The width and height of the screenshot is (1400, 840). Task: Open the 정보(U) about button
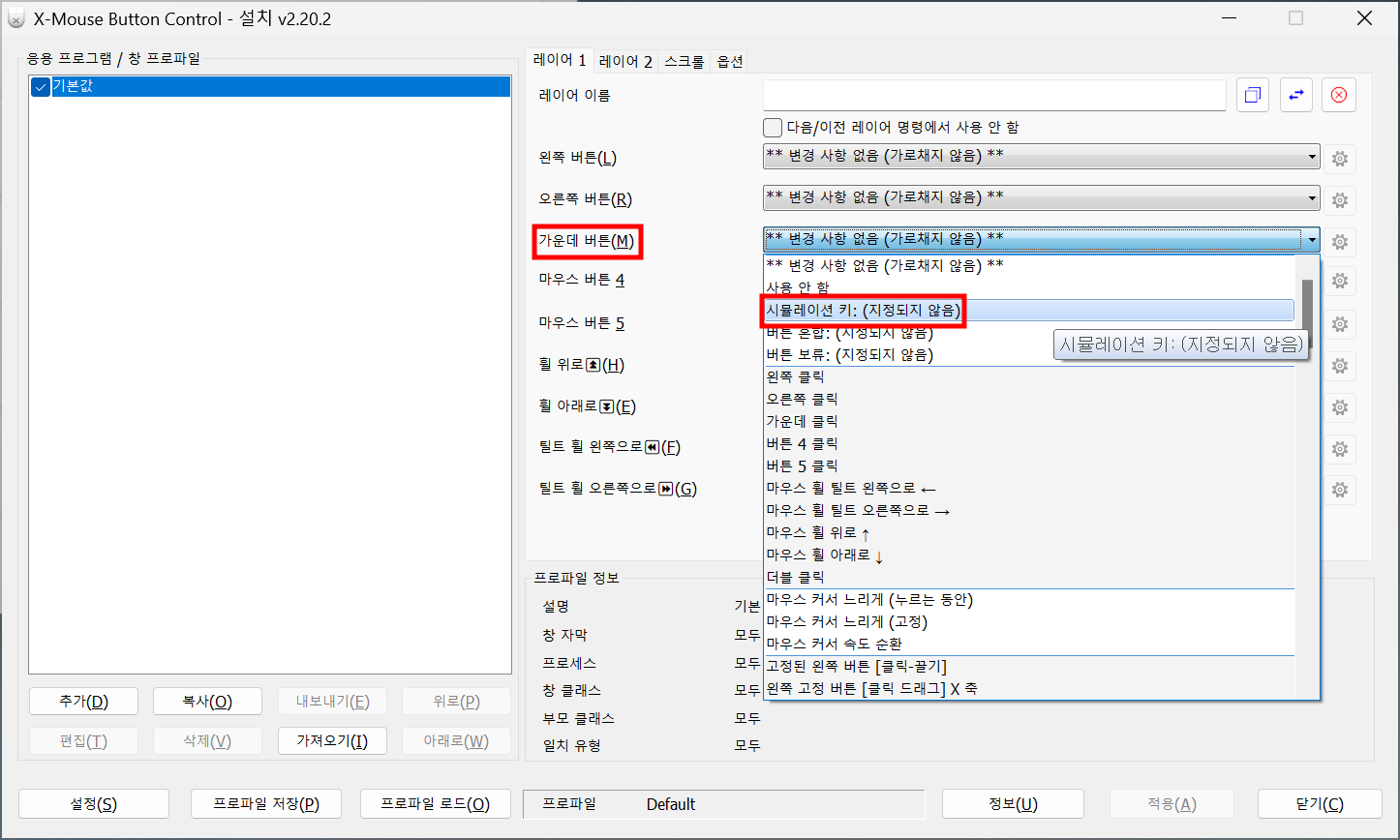[x=1013, y=804]
